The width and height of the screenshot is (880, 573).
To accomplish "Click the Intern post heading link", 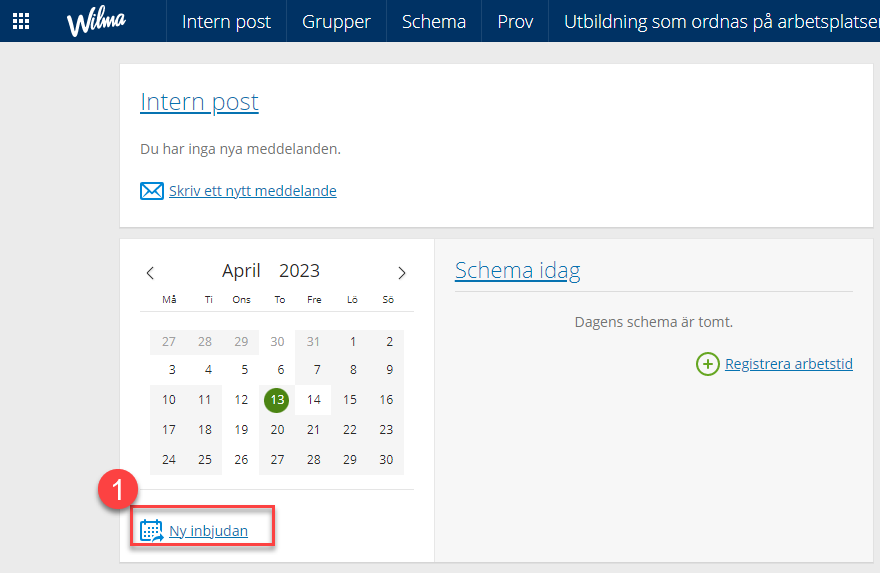I will point(199,102).
